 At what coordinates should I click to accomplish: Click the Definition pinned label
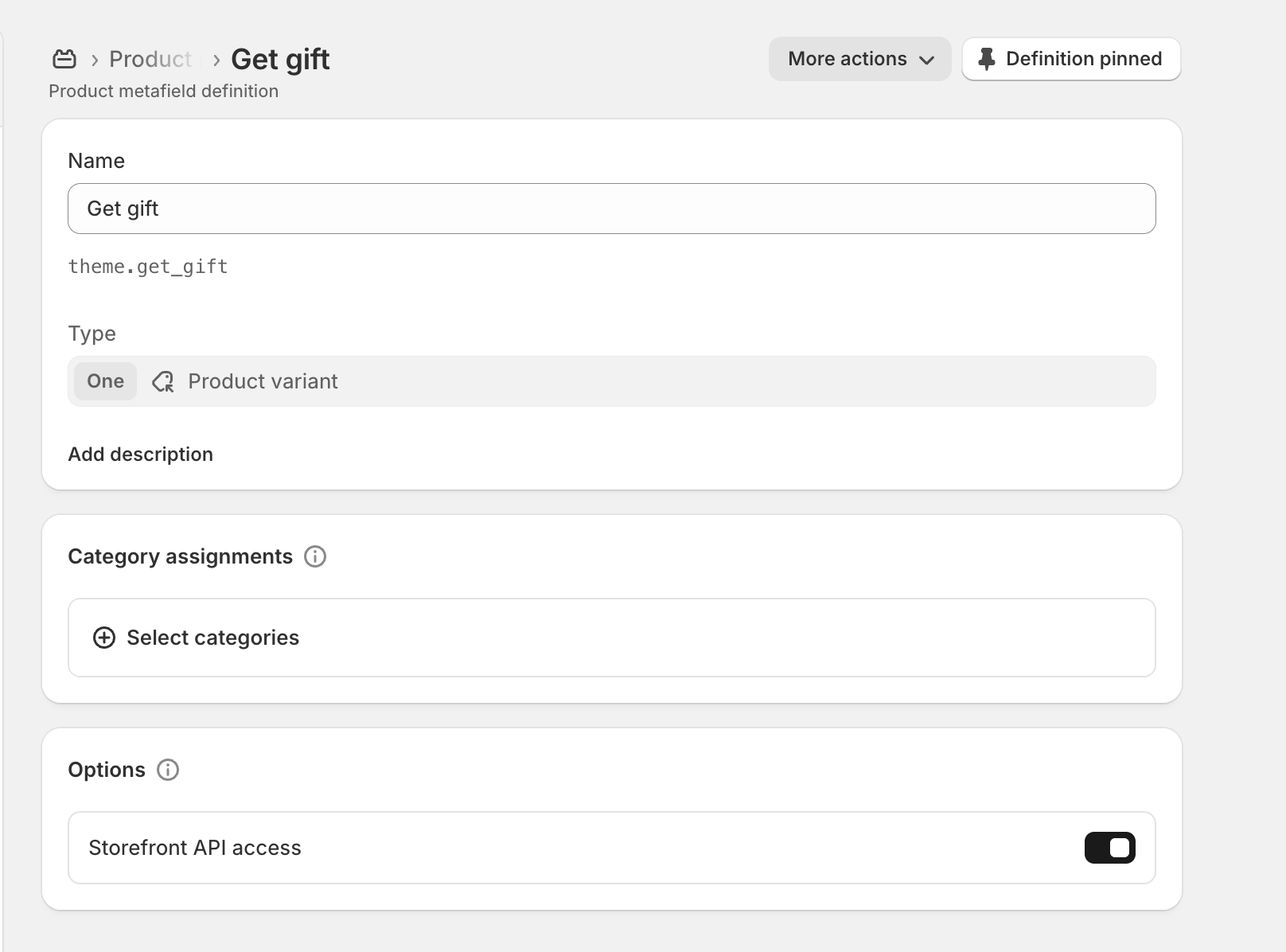[x=1083, y=59]
